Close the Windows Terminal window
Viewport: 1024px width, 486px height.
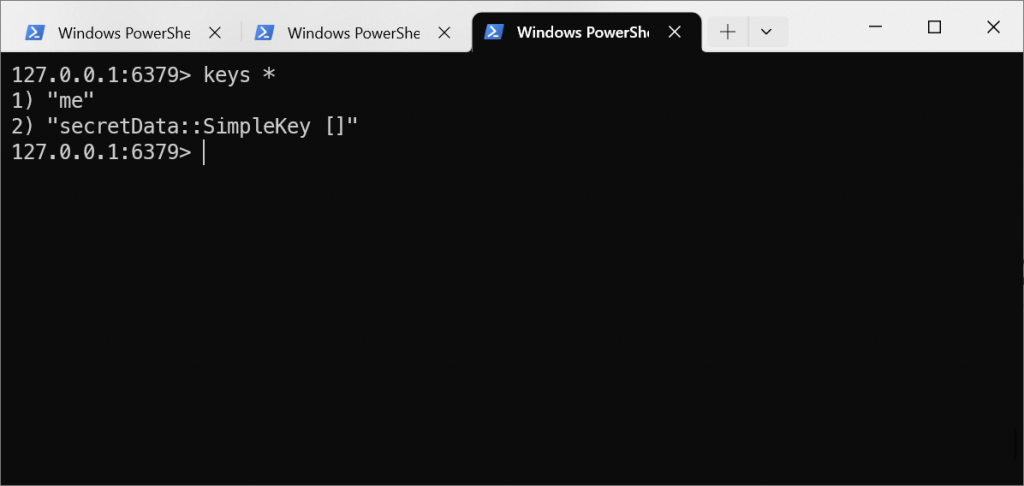993,27
